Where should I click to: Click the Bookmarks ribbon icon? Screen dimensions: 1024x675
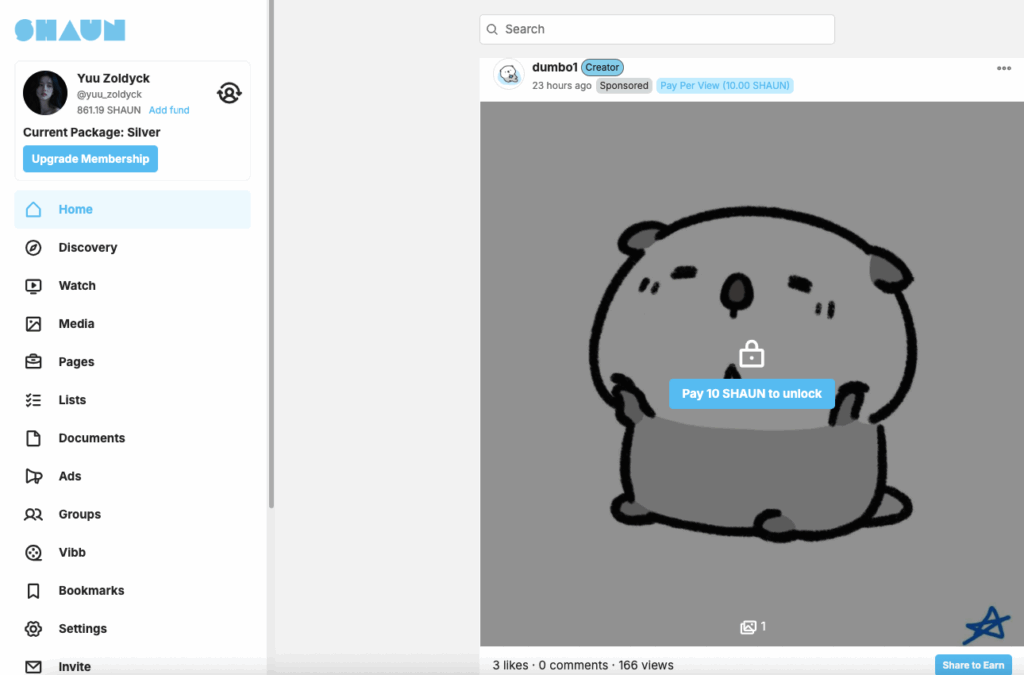(33, 591)
